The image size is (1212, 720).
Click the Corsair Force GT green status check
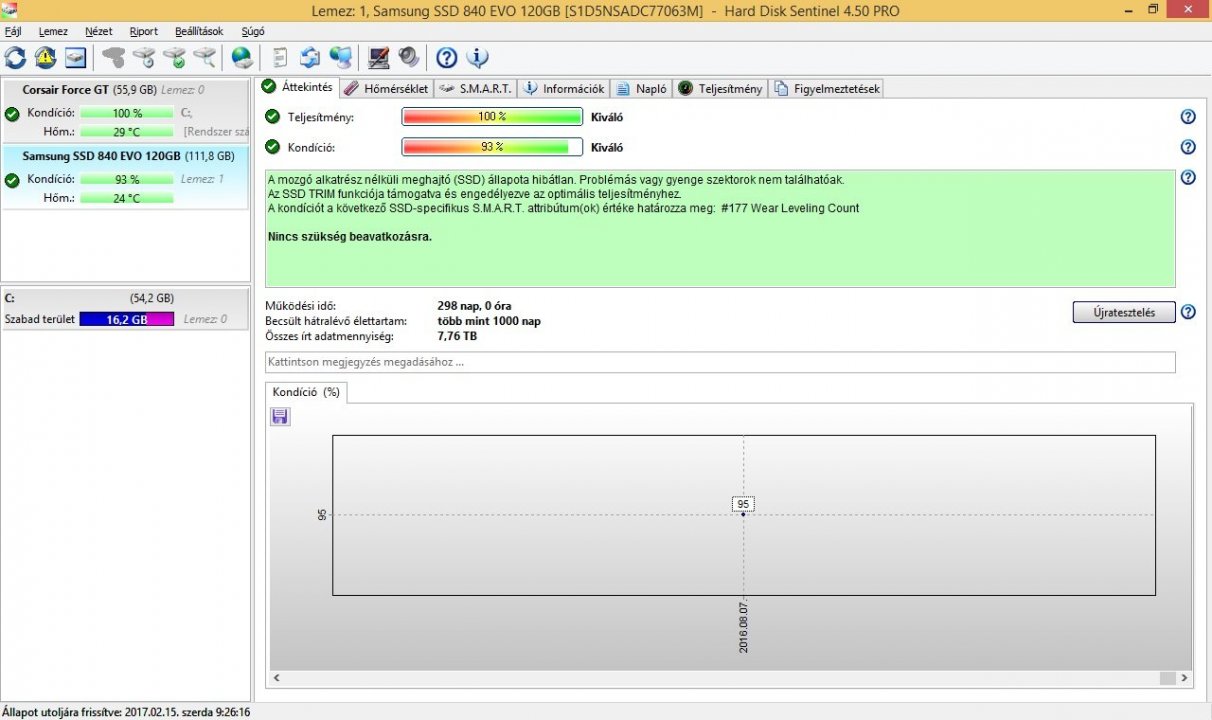12,115
